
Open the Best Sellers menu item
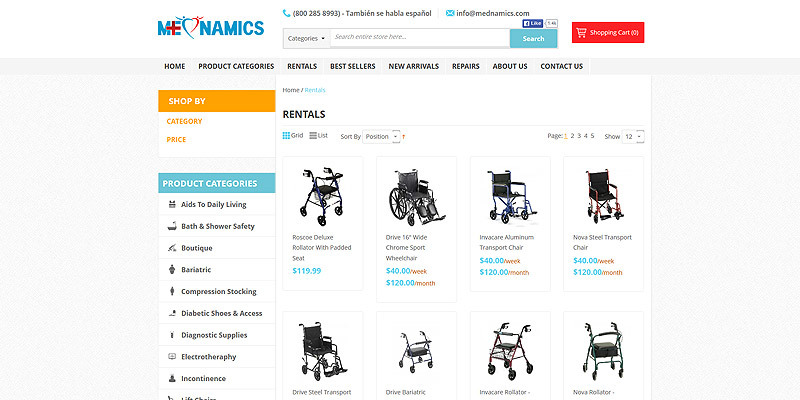click(353, 66)
